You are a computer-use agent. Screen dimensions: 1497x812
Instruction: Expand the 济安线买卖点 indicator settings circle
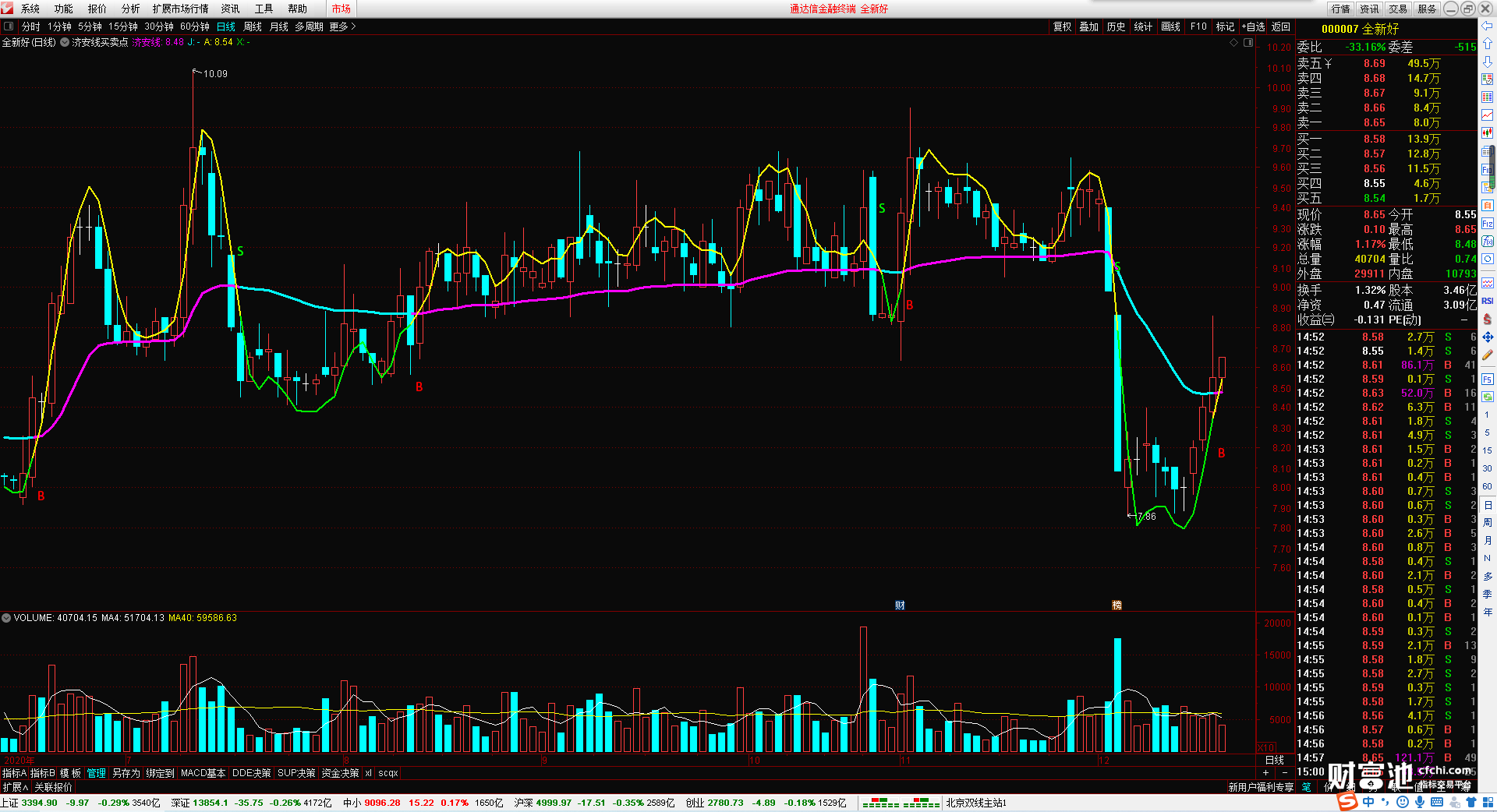[x=65, y=42]
